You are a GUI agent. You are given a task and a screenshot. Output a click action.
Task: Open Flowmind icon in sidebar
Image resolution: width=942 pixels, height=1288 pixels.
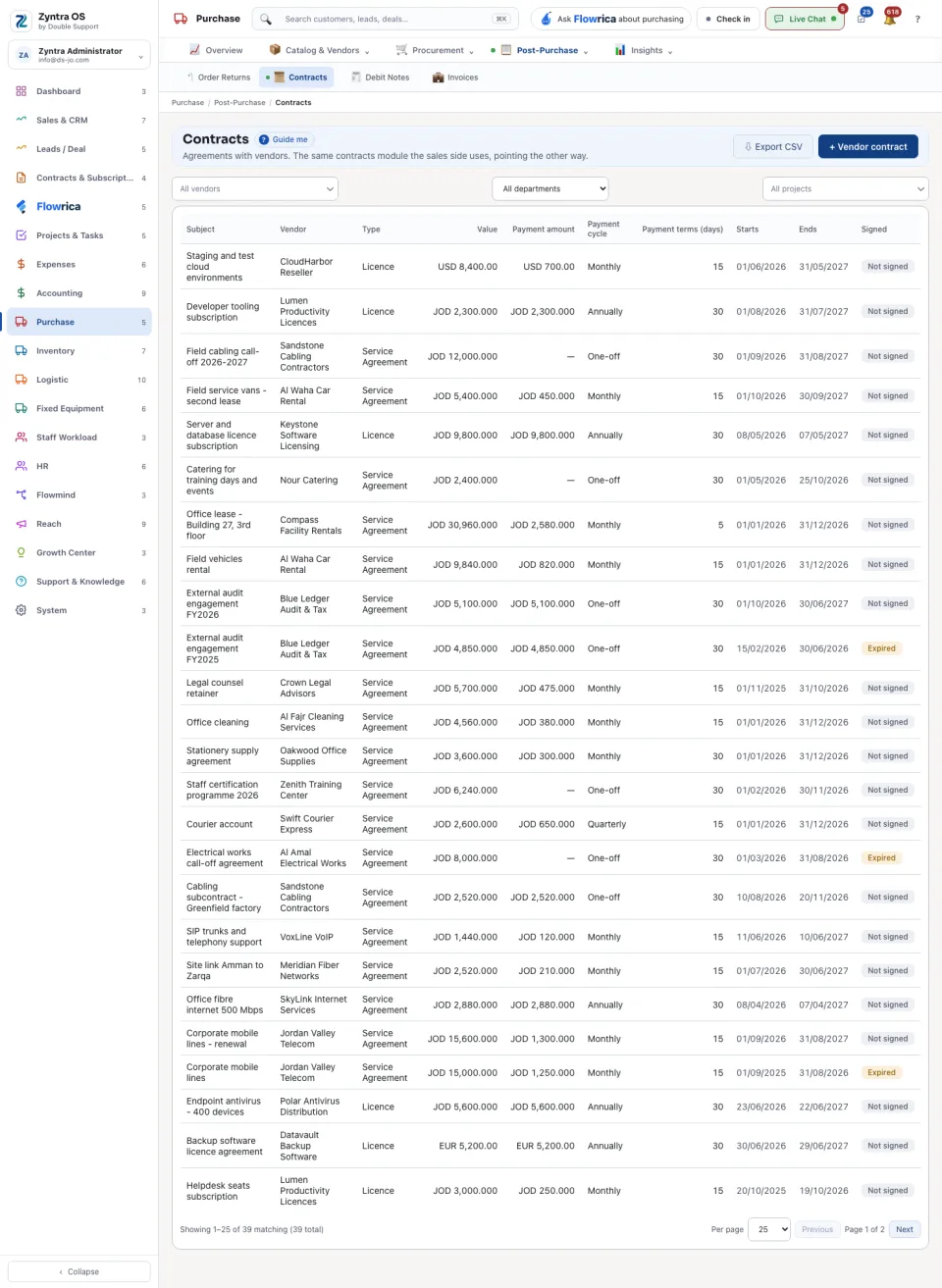(21, 495)
